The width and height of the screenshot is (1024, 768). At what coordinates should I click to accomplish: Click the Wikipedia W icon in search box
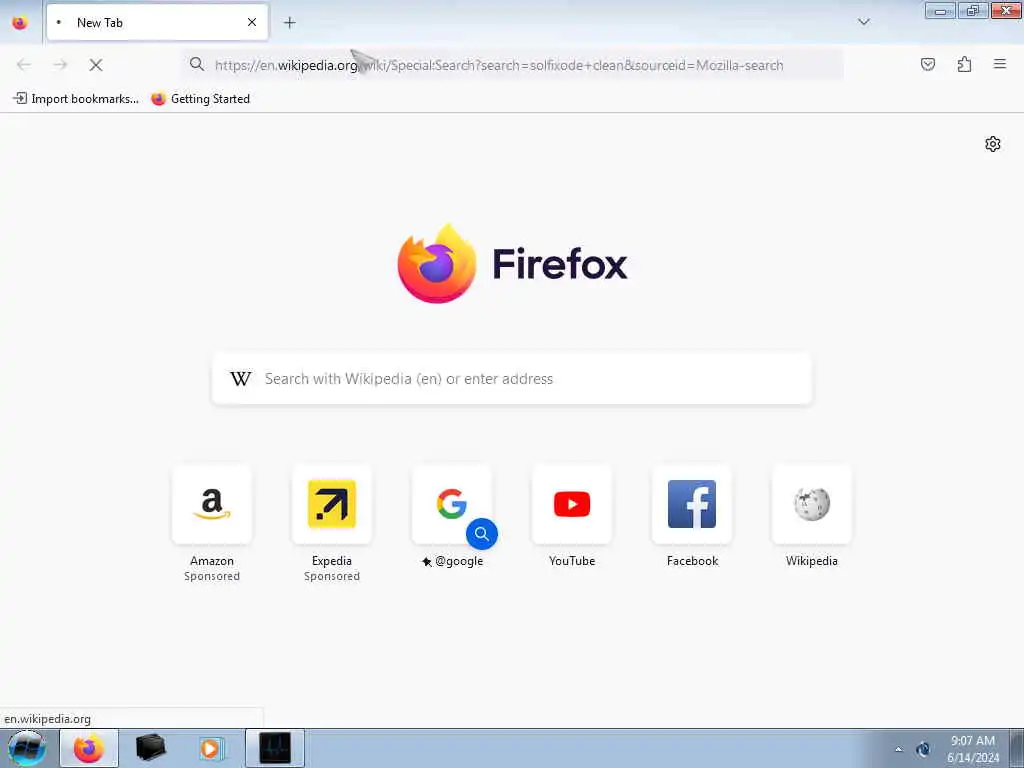[240, 379]
